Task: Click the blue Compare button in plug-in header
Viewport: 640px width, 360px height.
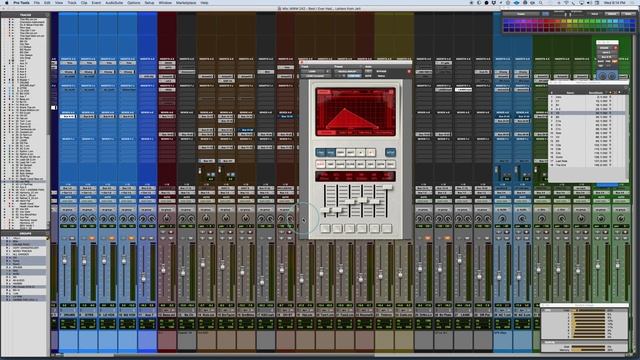Action: point(354,76)
